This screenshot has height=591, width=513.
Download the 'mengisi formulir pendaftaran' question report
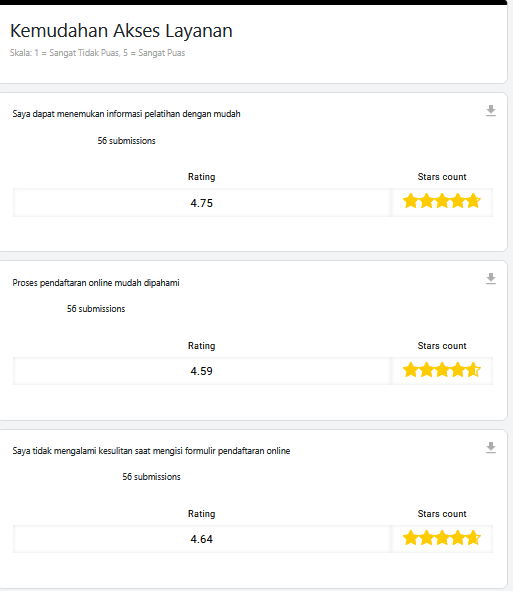click(490, 447)
